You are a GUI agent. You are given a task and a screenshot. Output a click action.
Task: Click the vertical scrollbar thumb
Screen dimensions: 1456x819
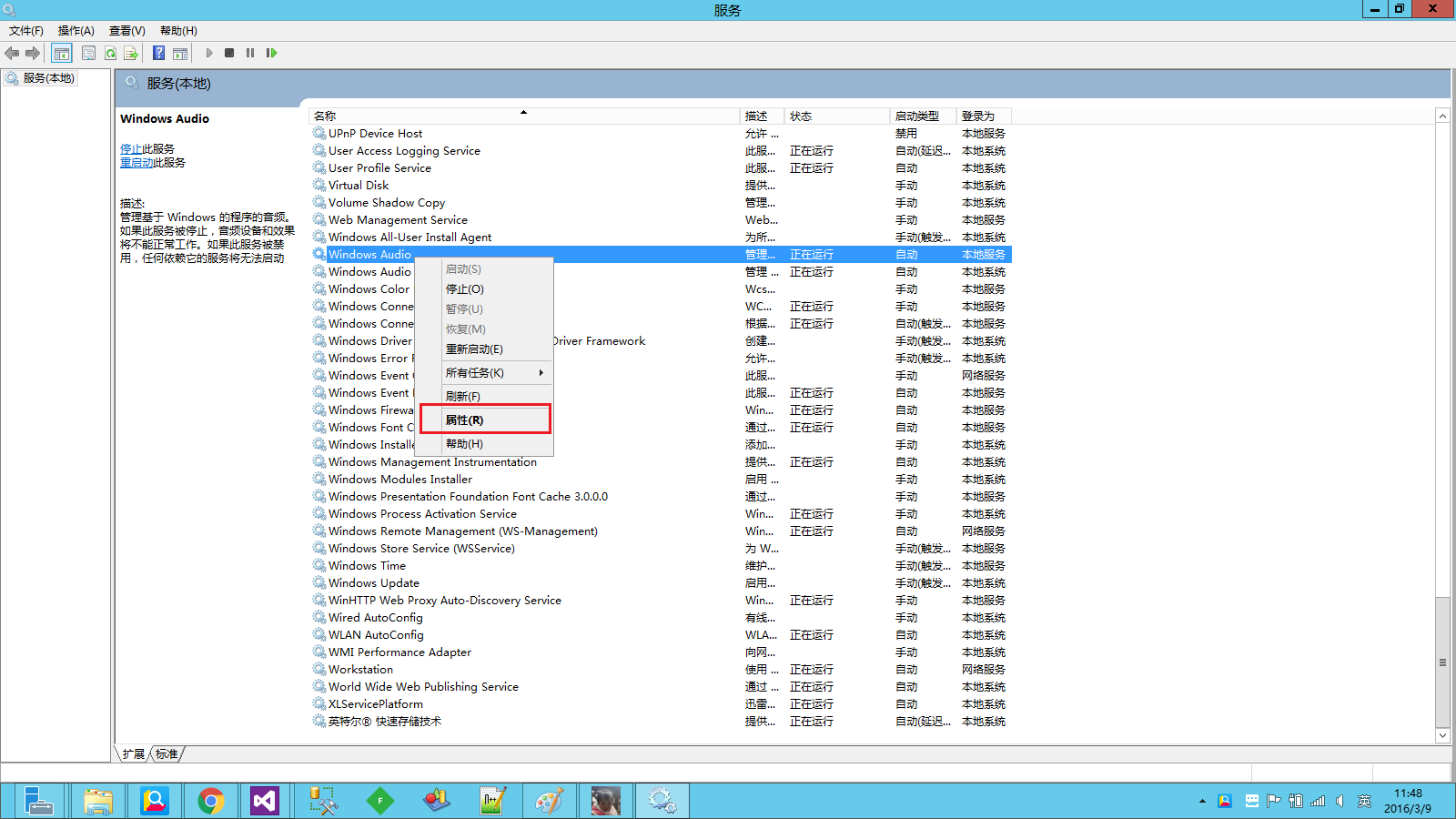(x=1442, y=662)
